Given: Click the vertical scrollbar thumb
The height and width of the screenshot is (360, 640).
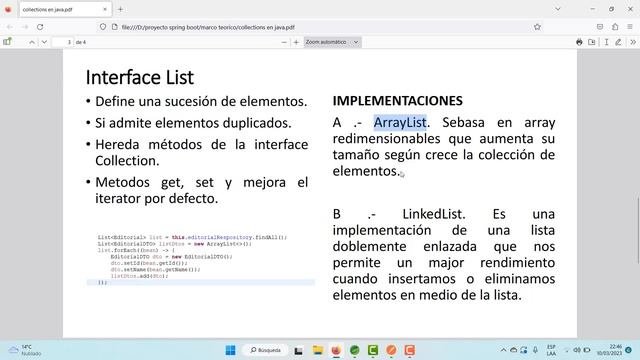Looking at the screenshot, I should click(638, 231).
